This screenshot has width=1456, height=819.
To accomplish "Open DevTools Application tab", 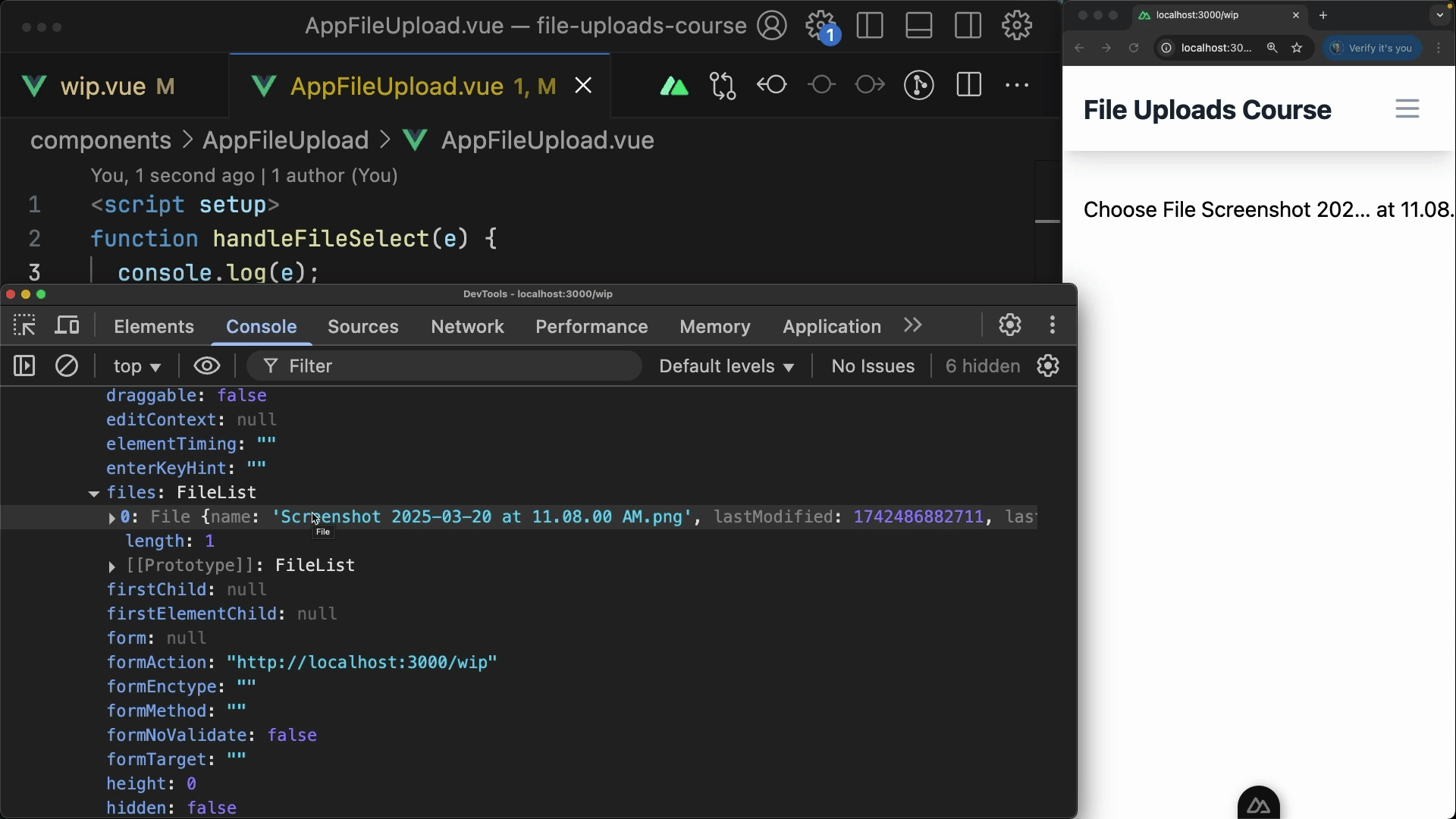I will coord(831,327).
